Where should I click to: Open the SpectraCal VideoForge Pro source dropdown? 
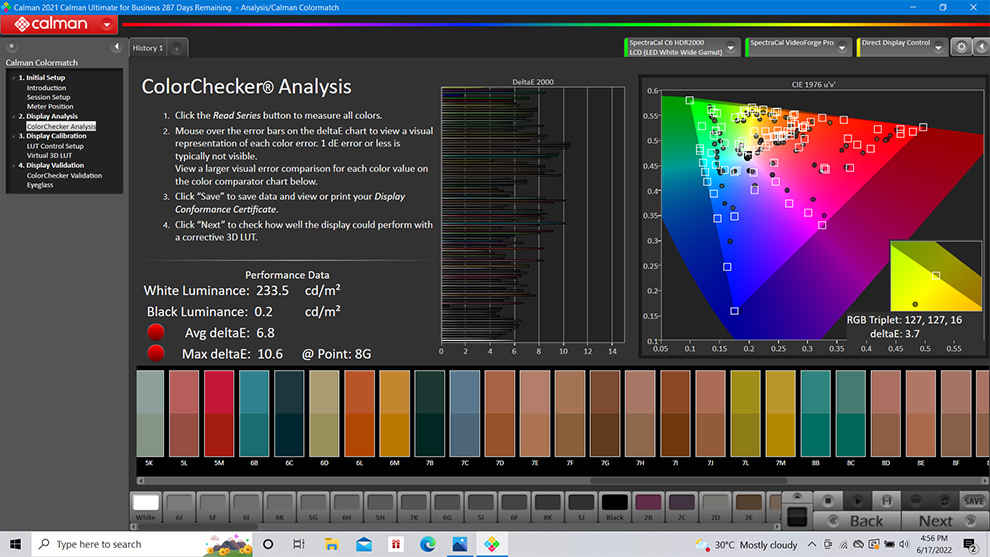[842, 47]
